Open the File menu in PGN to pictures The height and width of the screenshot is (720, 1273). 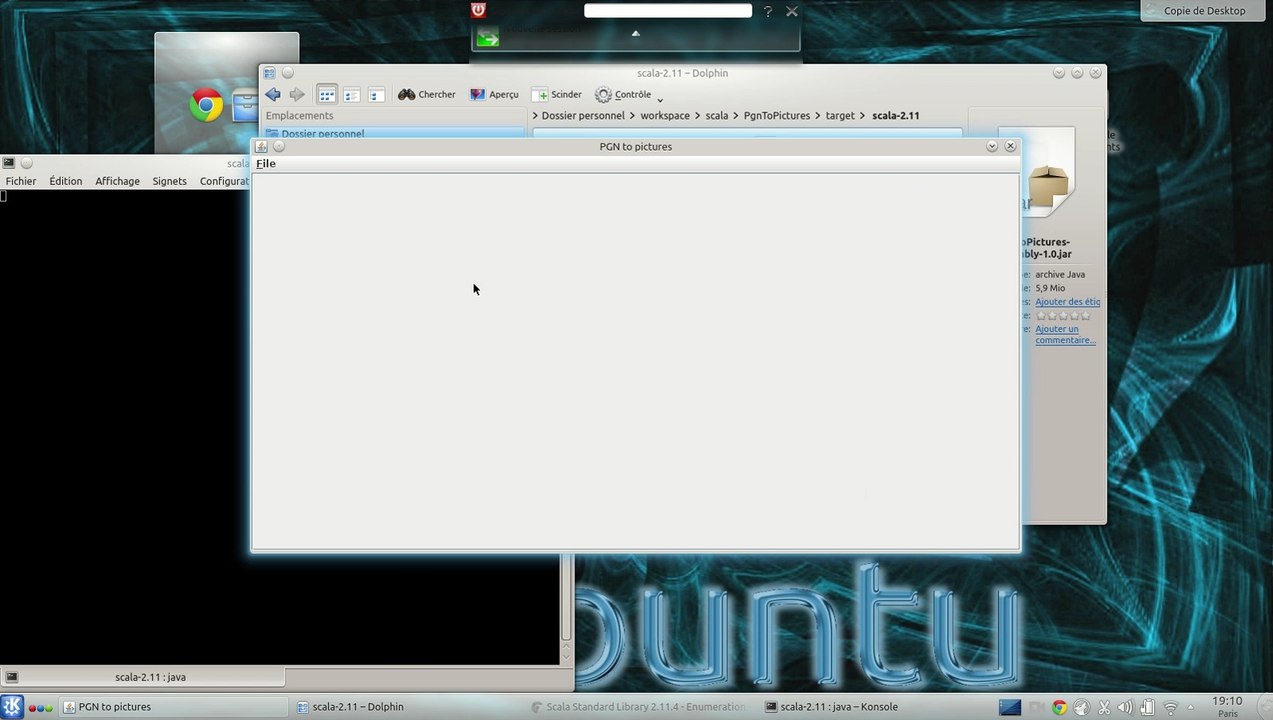click(x=265, y=164)
